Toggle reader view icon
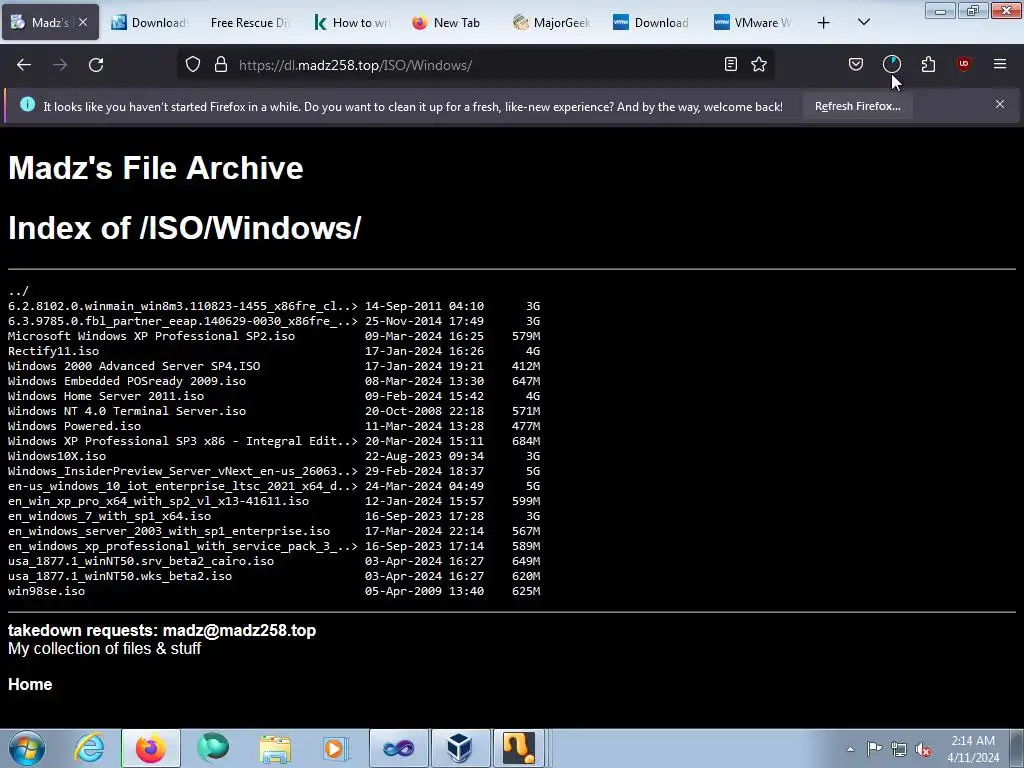 [x=731, y=65]
